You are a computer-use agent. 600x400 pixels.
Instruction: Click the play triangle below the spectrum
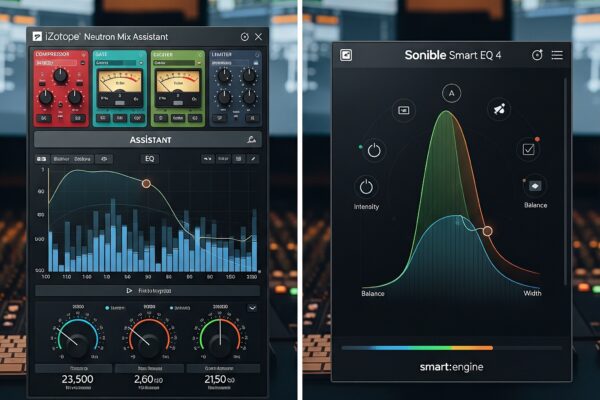(129, 291)
